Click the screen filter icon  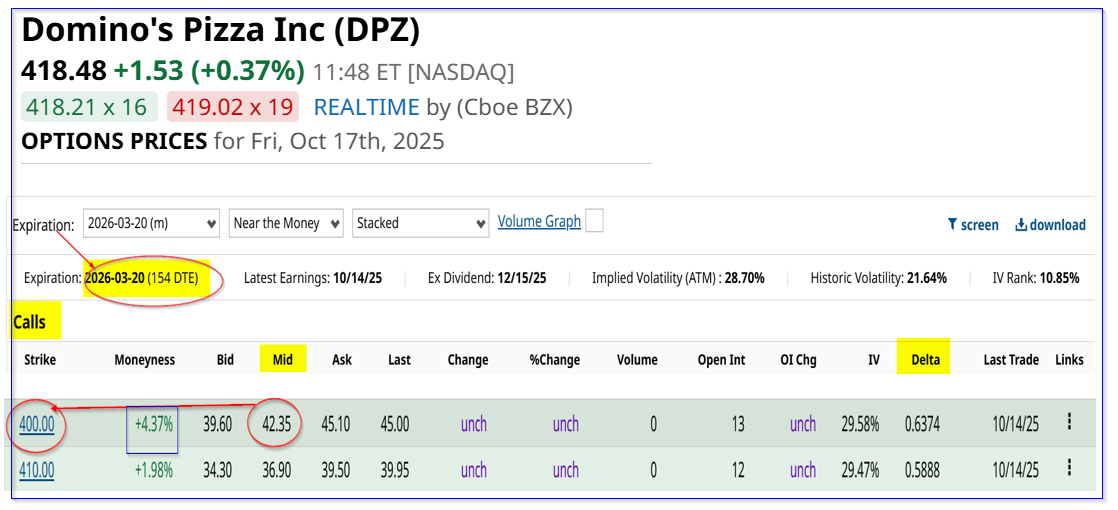[x=953, y=225]
